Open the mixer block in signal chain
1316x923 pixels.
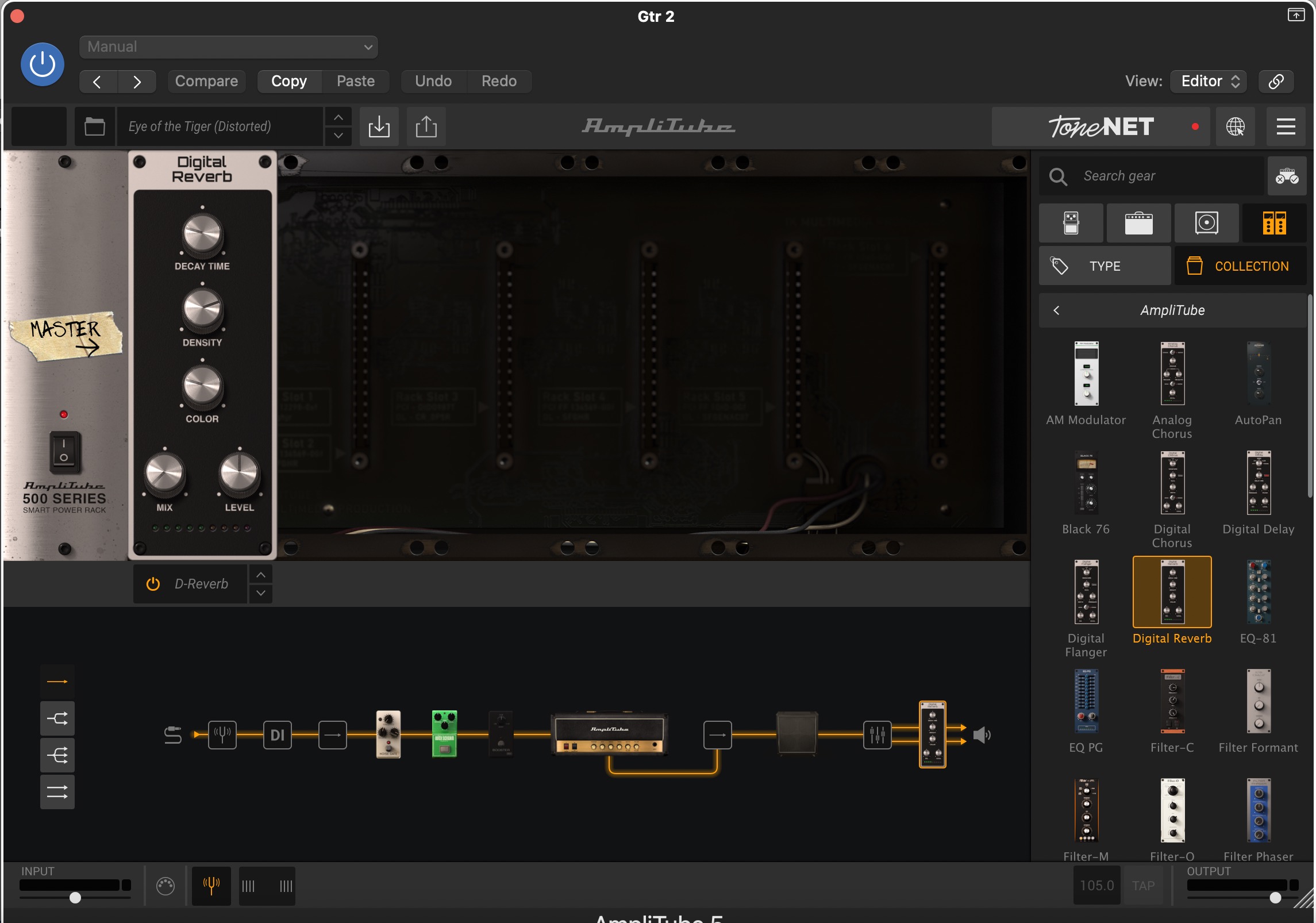coord(878,734)
